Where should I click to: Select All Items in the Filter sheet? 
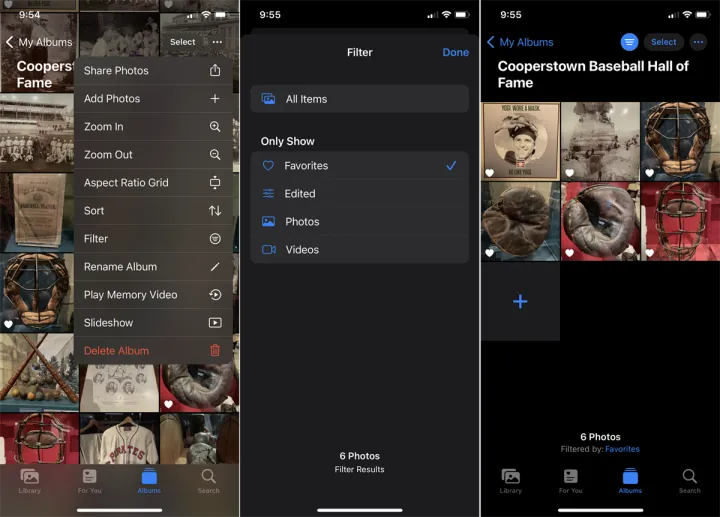[359, 99]
